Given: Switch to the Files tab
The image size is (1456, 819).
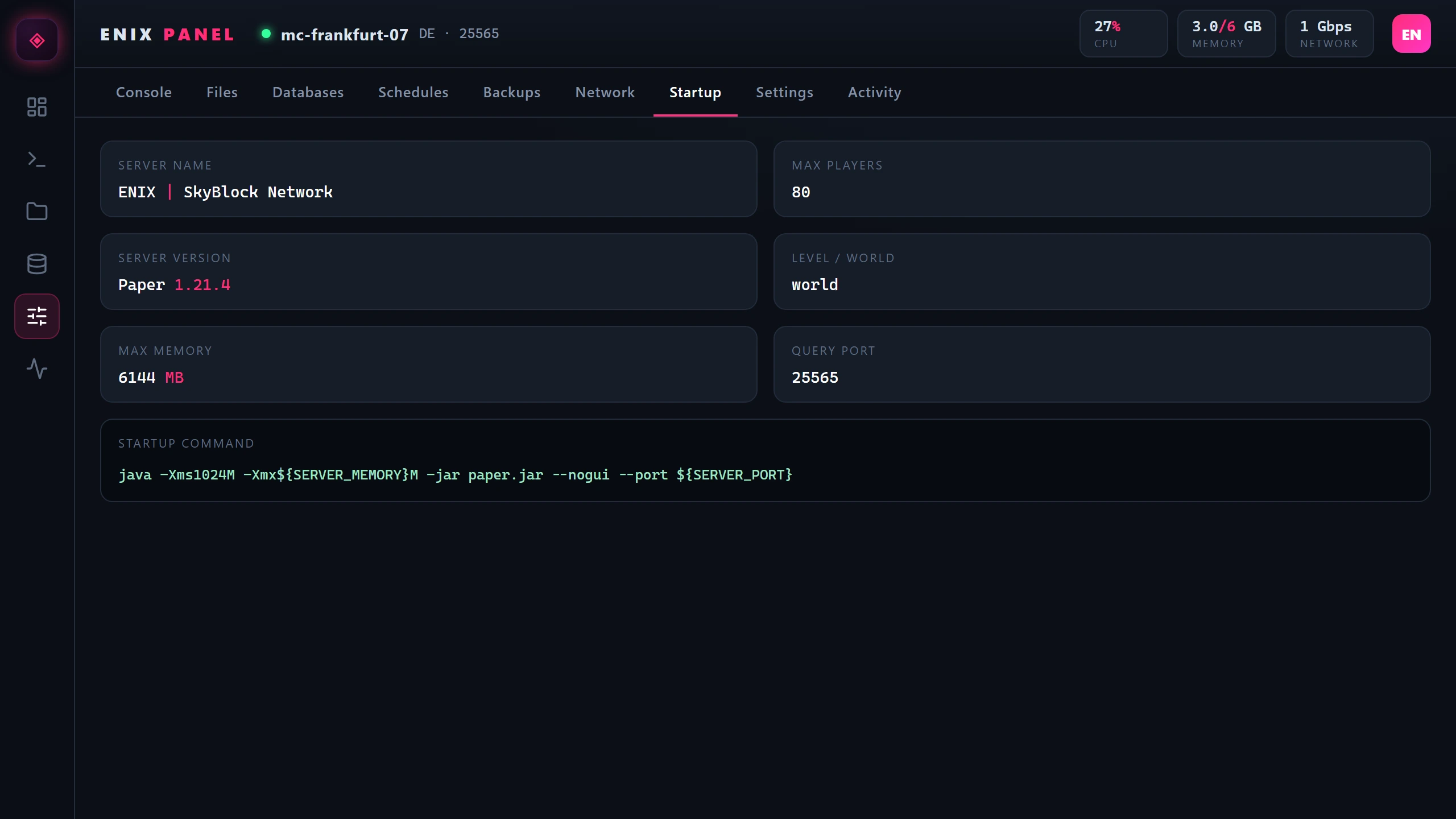Looking at the screenshot, I should coord(222,92).
